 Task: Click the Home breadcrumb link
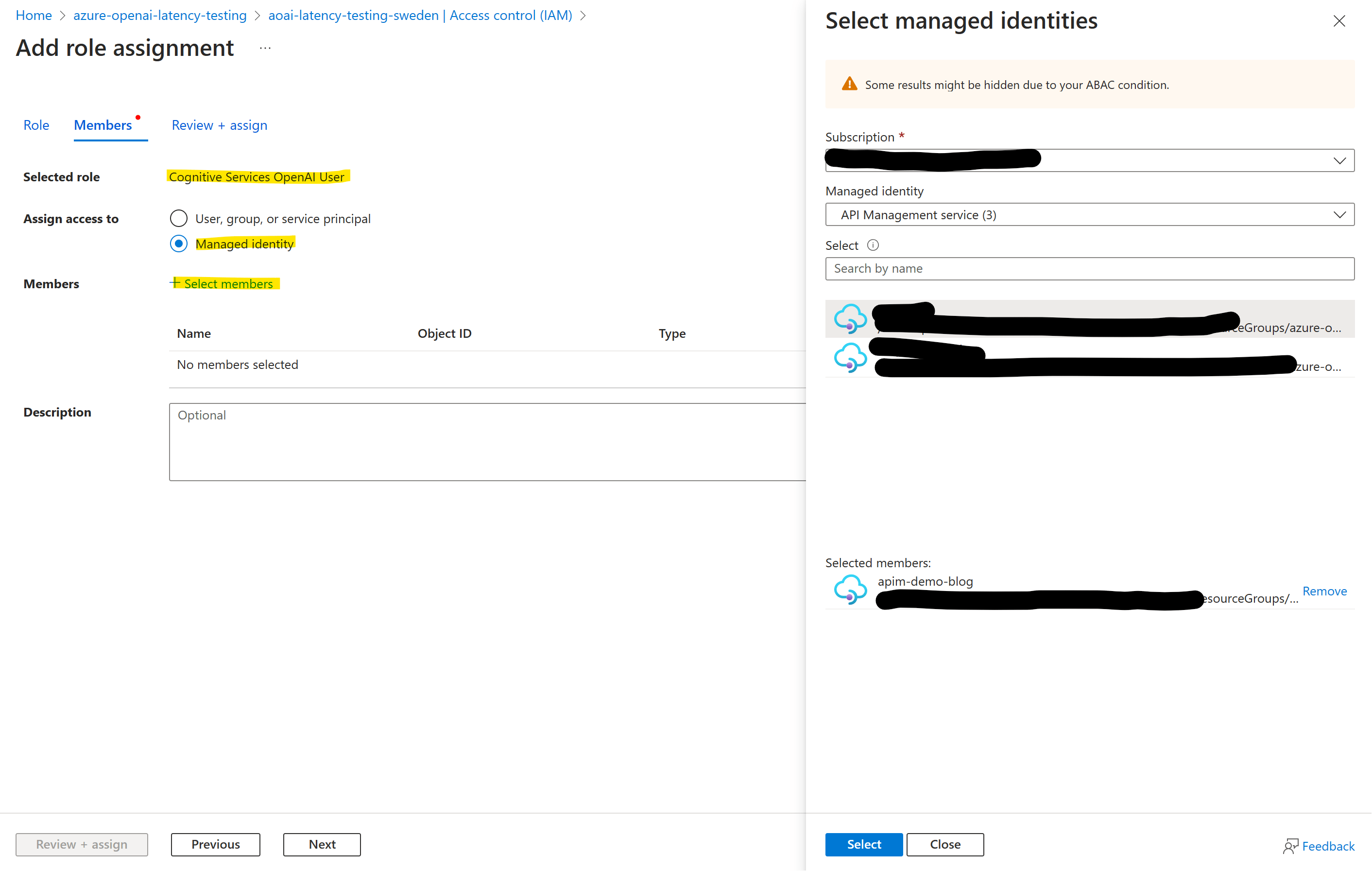click(x=34, y=16)
